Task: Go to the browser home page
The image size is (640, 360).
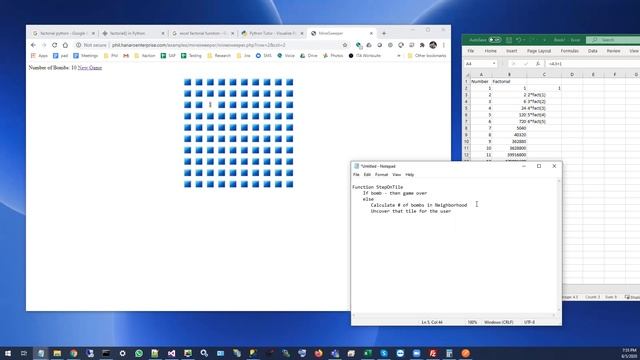Action: (x=65, y=45)
